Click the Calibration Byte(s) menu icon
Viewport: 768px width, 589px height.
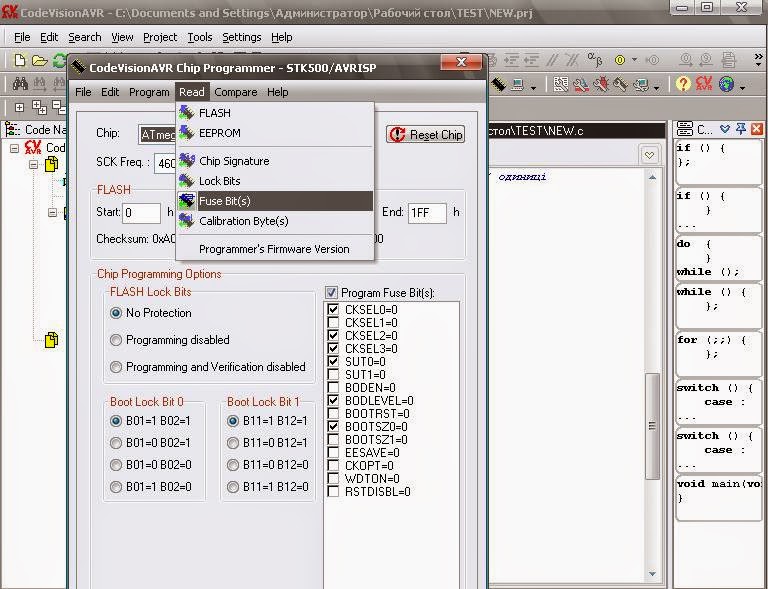click(x=186, y=221)
